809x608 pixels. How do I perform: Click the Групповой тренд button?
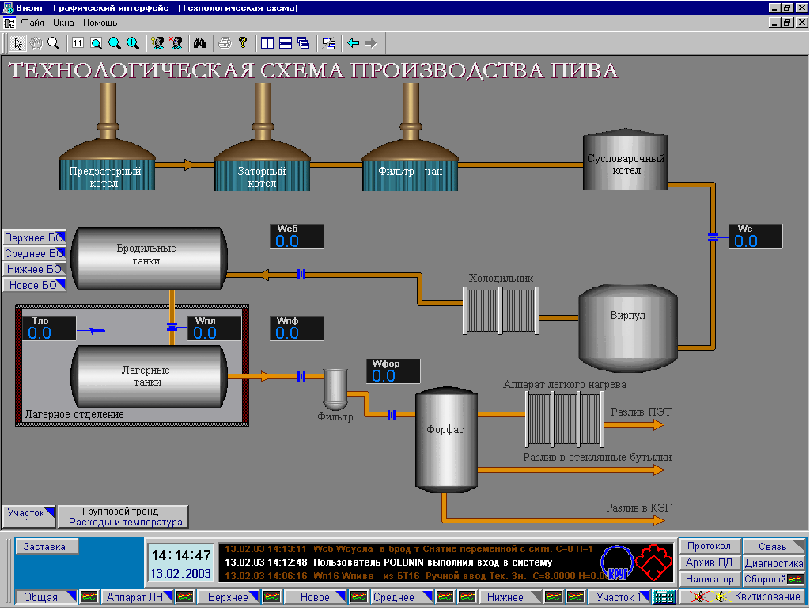pos(122,515)
